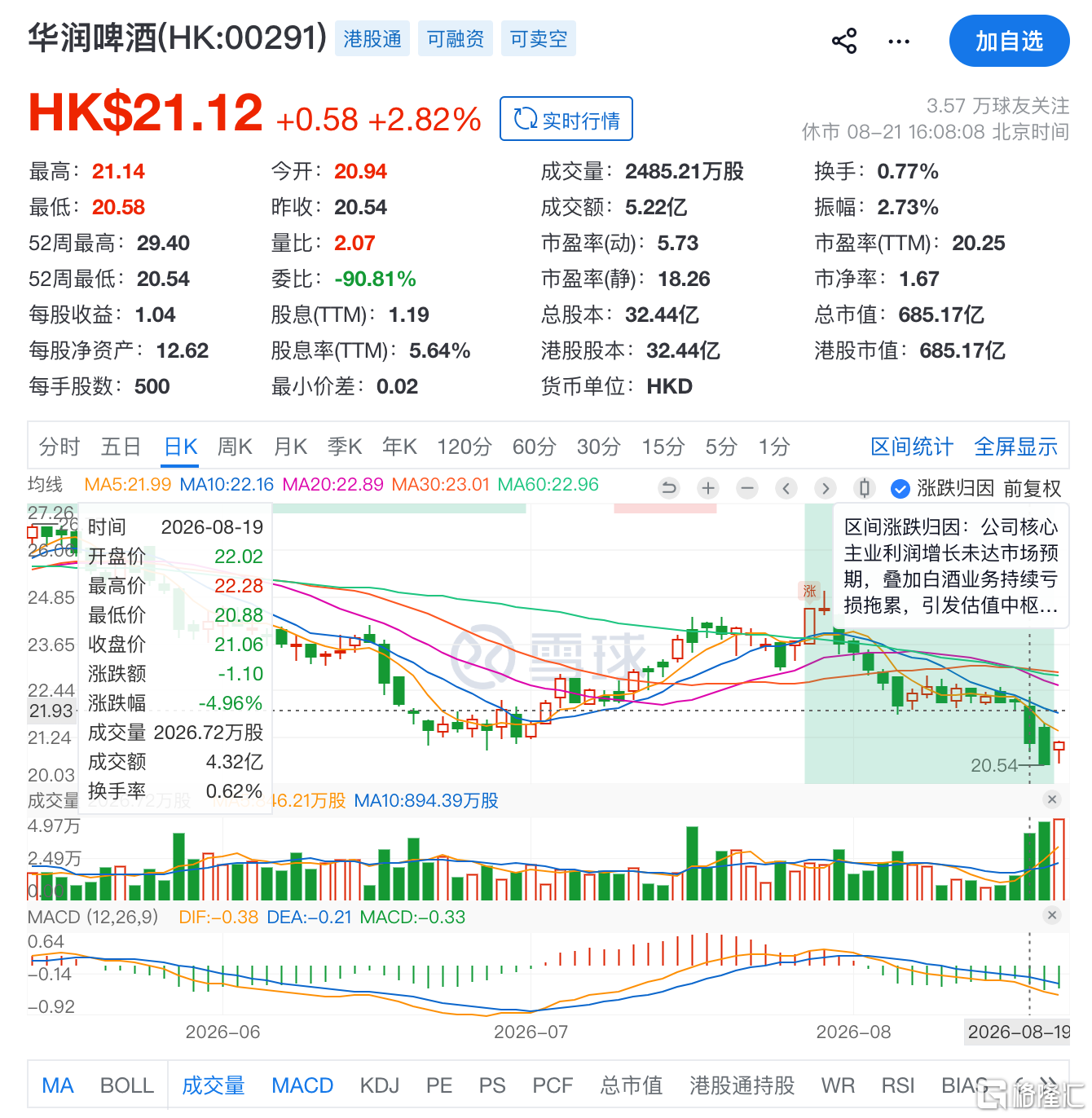Select the RSI indicator tab

[x=898, y=1085]
